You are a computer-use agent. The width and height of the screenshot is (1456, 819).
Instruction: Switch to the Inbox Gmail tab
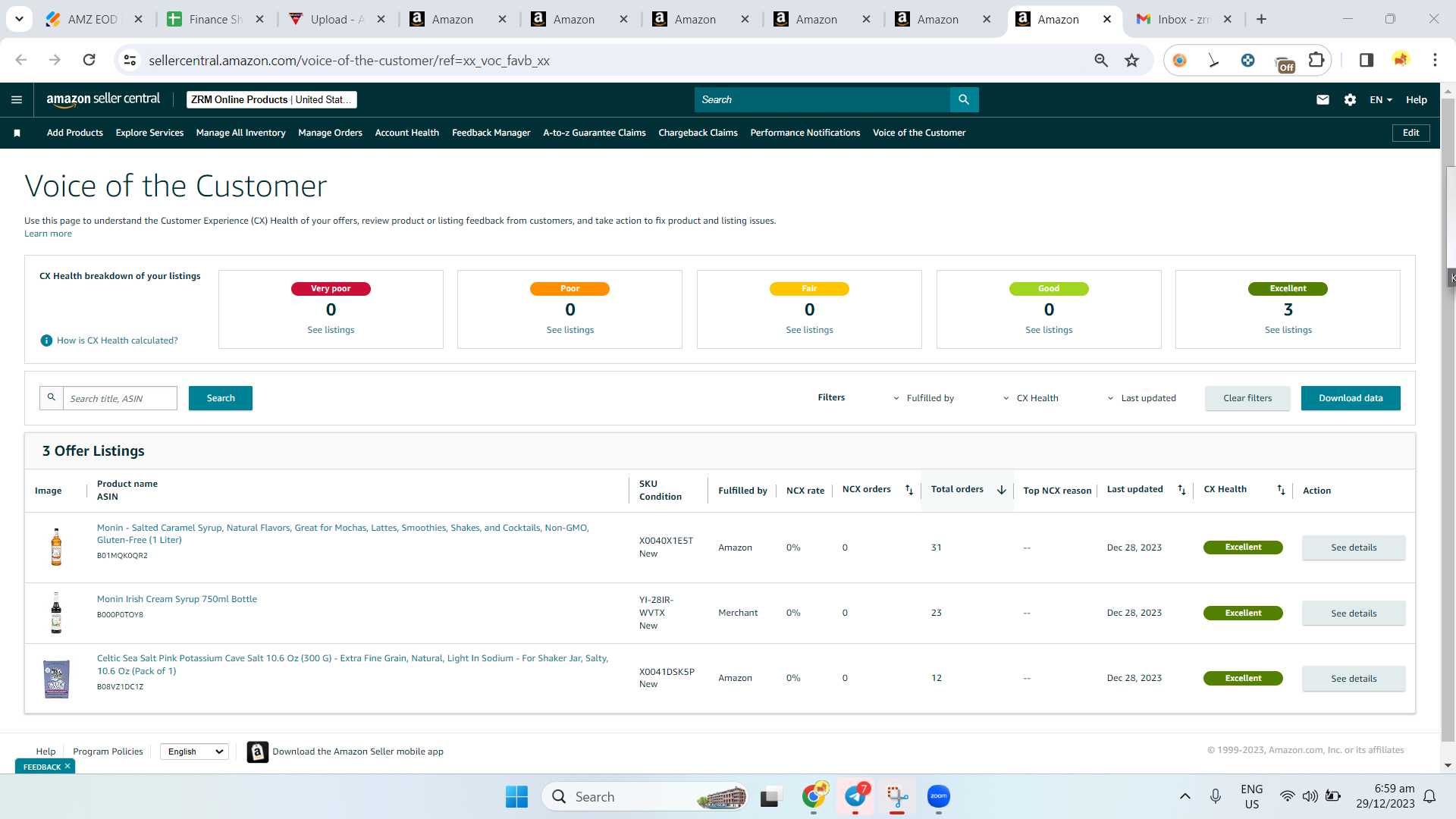pyautogui.click(x=1184, y=19)
